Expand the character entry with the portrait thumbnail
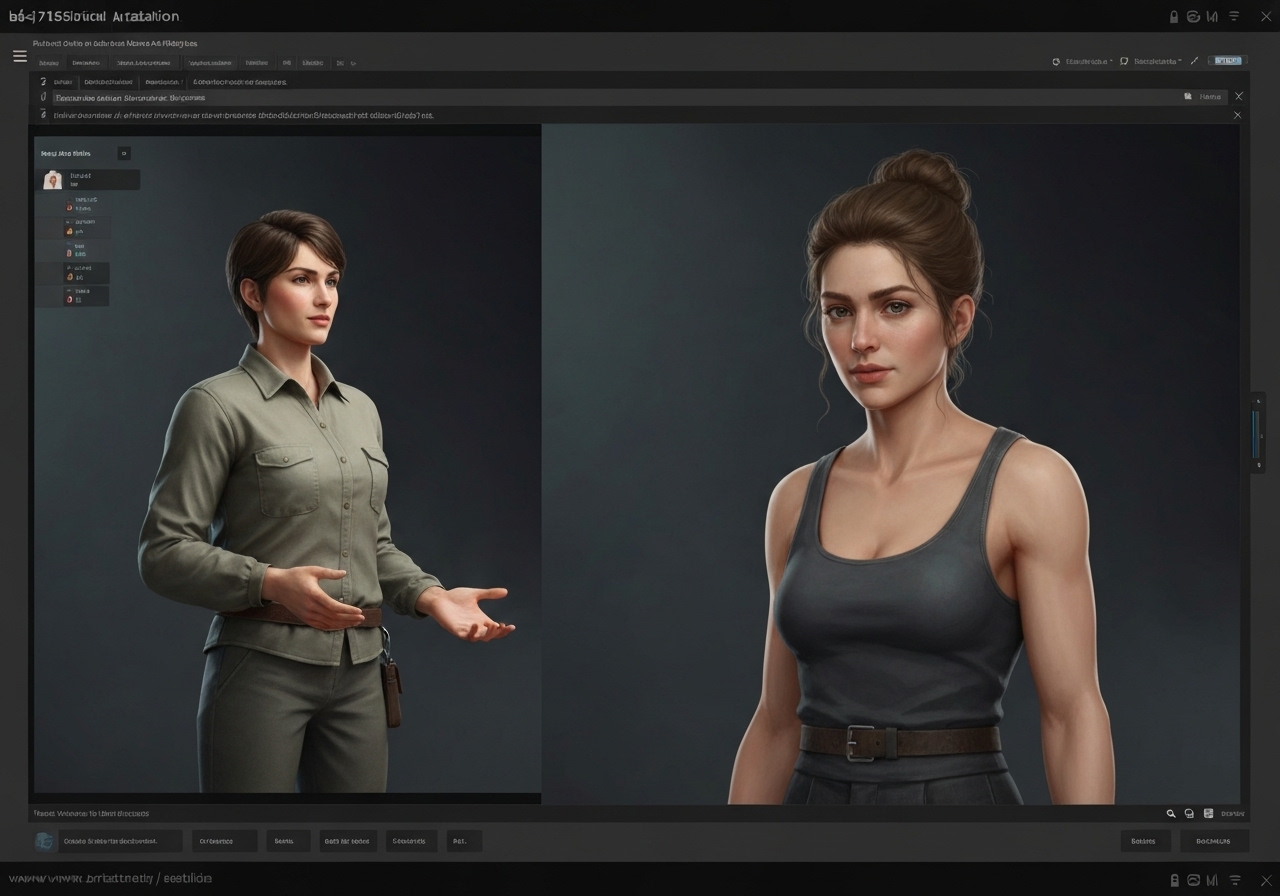The image size is (1280, 896). click(x=90, y=180)
